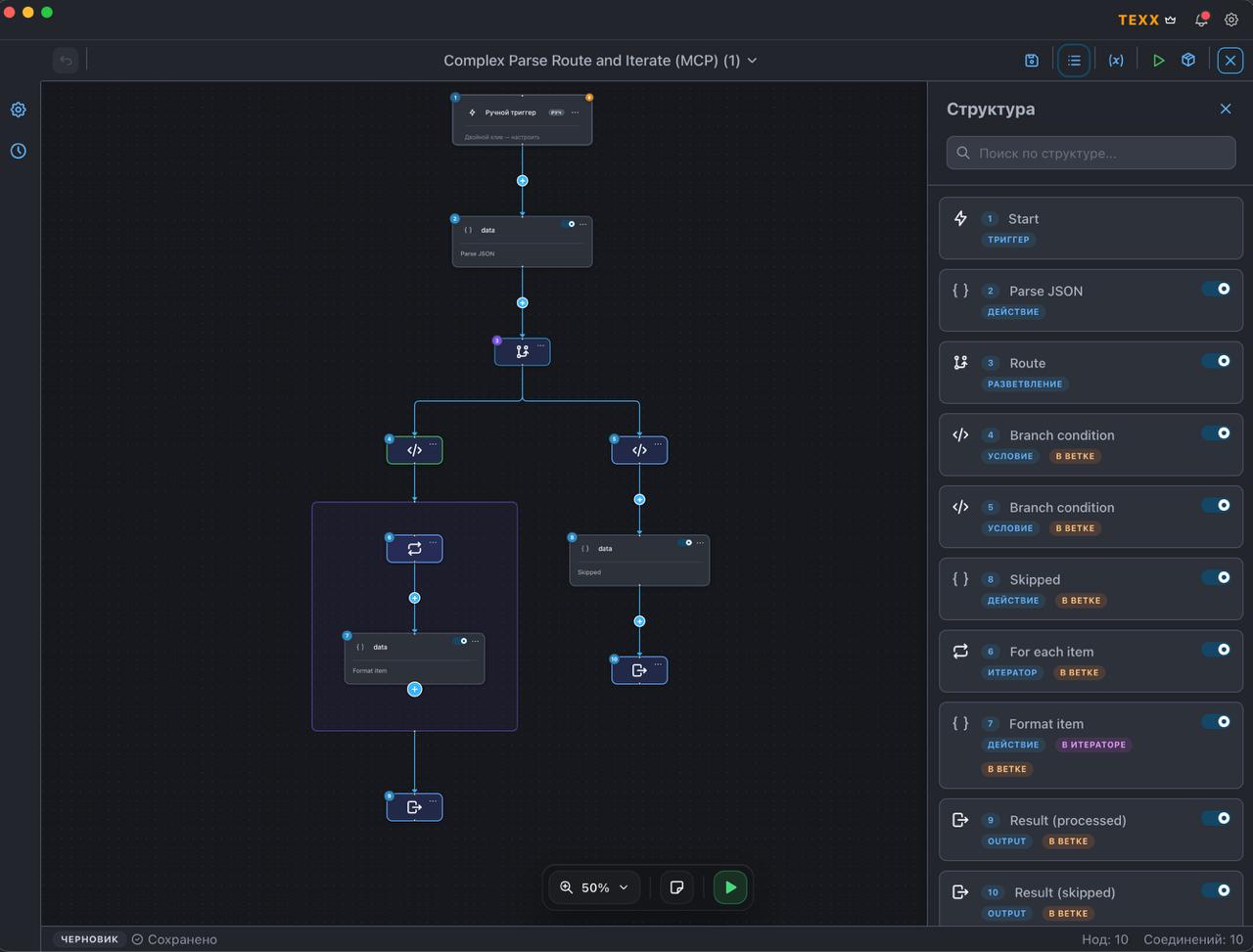Click the structure list icon in toolbar
The image size is (1253, 952).
coord(1074,60)
